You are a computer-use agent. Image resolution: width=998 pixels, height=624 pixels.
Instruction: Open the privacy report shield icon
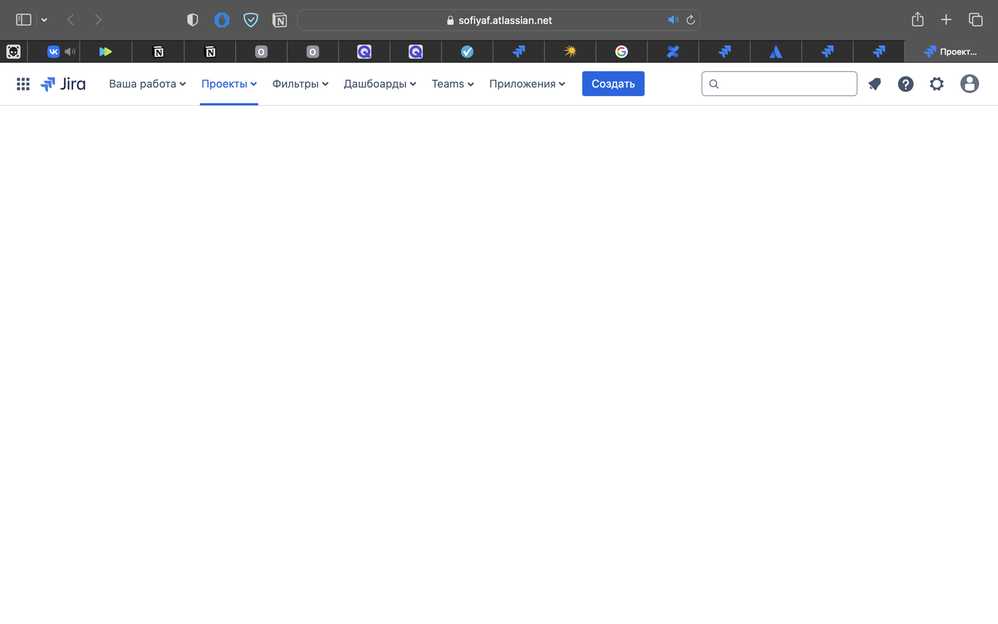pyautogui.click(x=192, y=20)
